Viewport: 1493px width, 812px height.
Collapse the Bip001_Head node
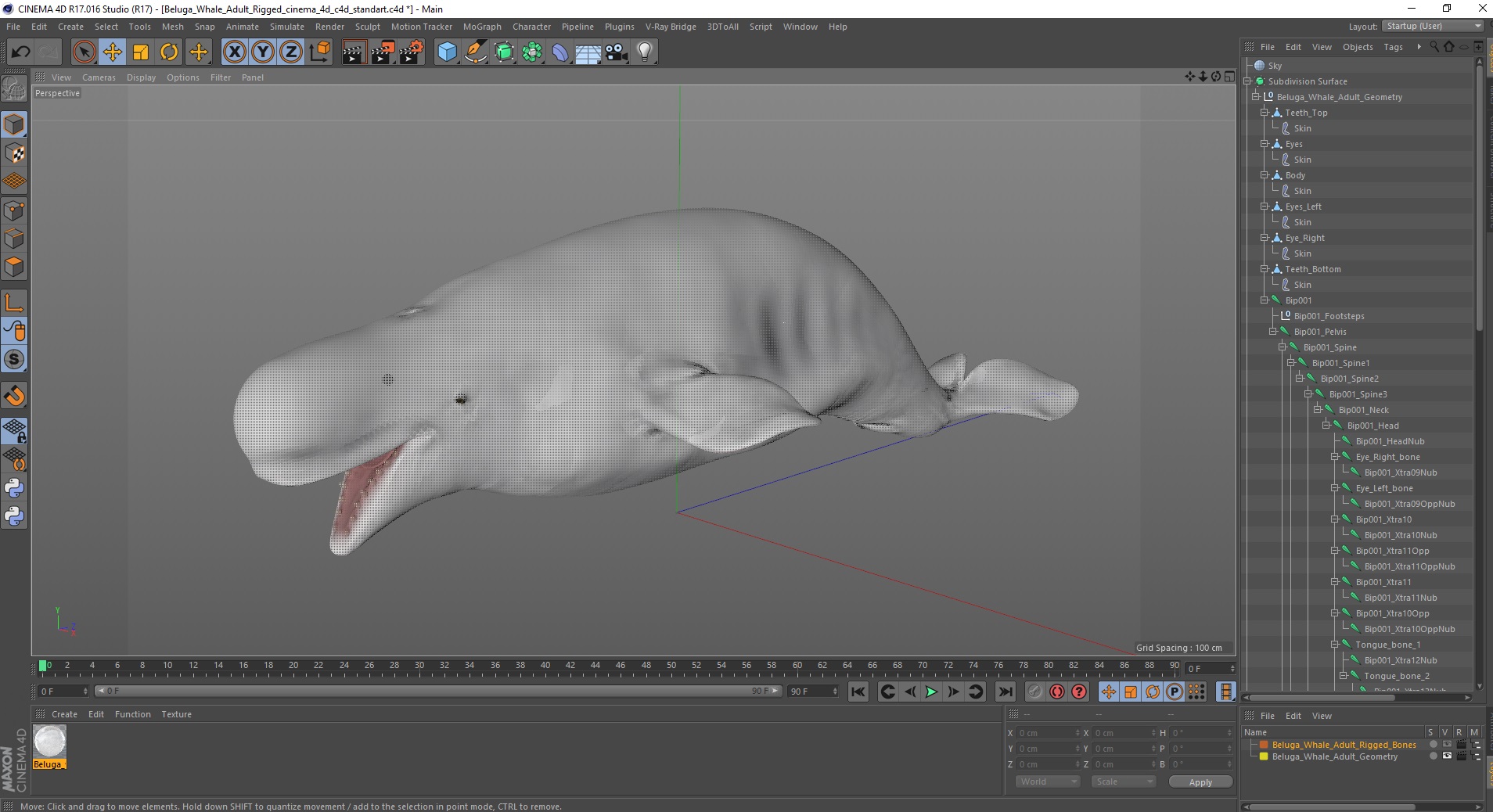(x=1326, y=426)
